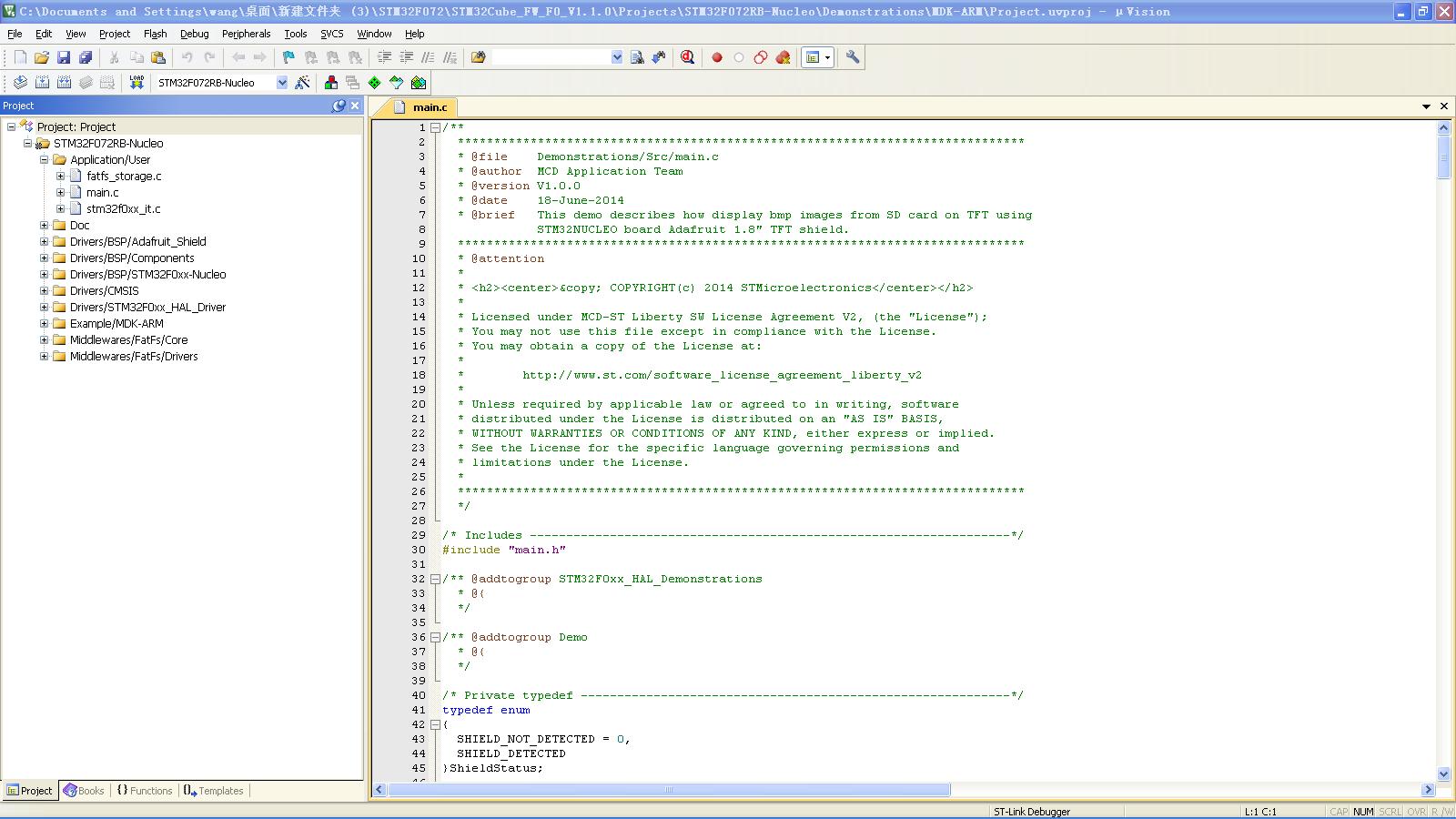The width and height of the screenshot is (1456, 819).
Task: Open the Debug menu
Action: [x=195, y=34]
